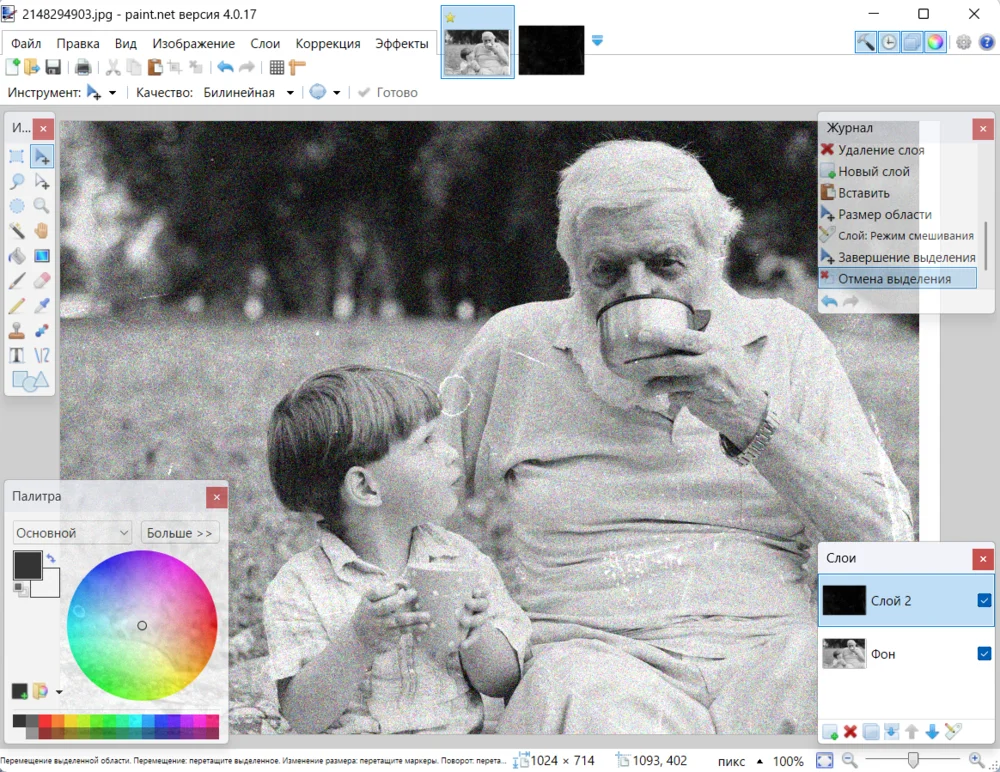Select the Rectangle Select tool

click(x=17, y=156)
